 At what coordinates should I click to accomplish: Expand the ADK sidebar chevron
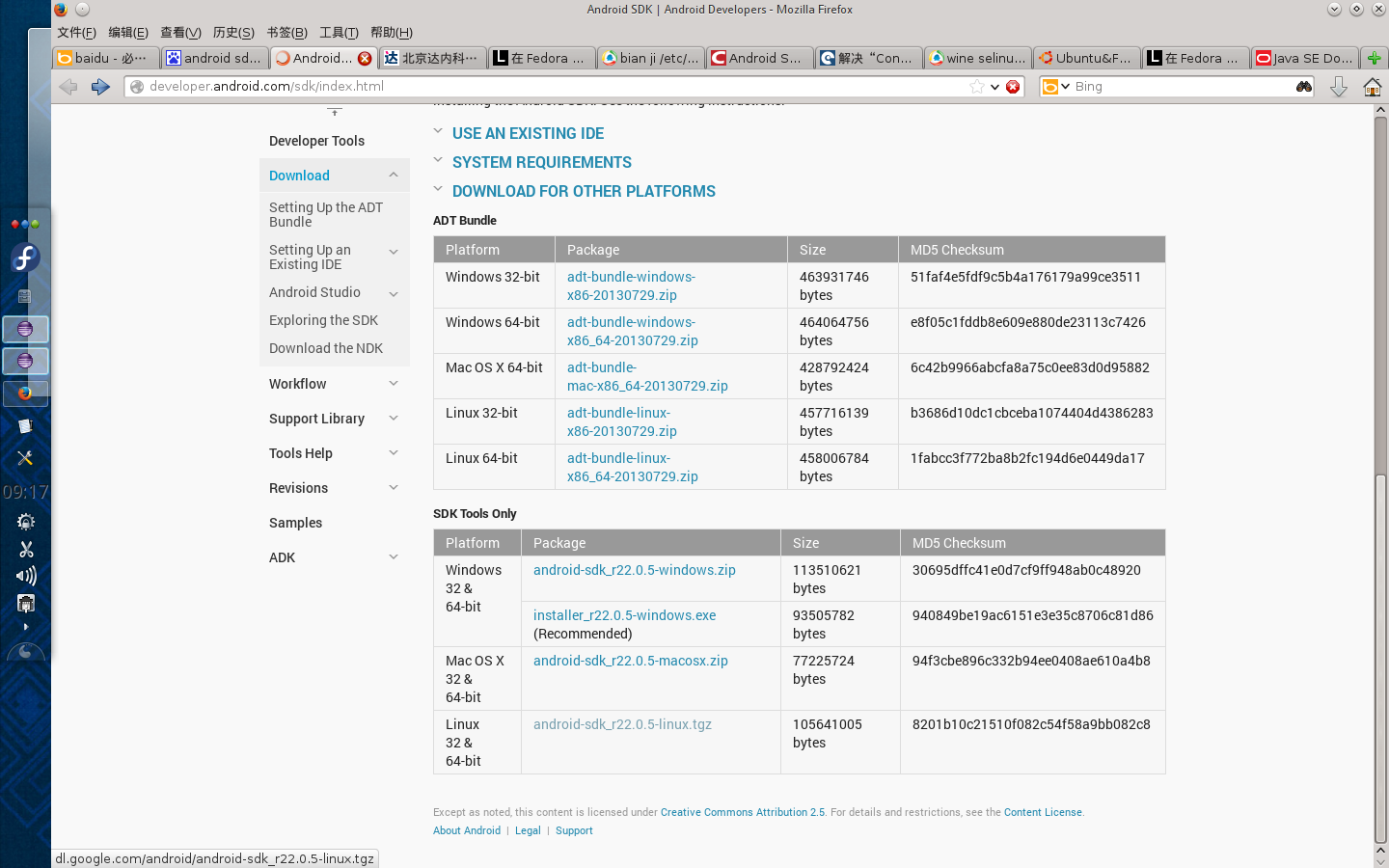tap(394, 557)
